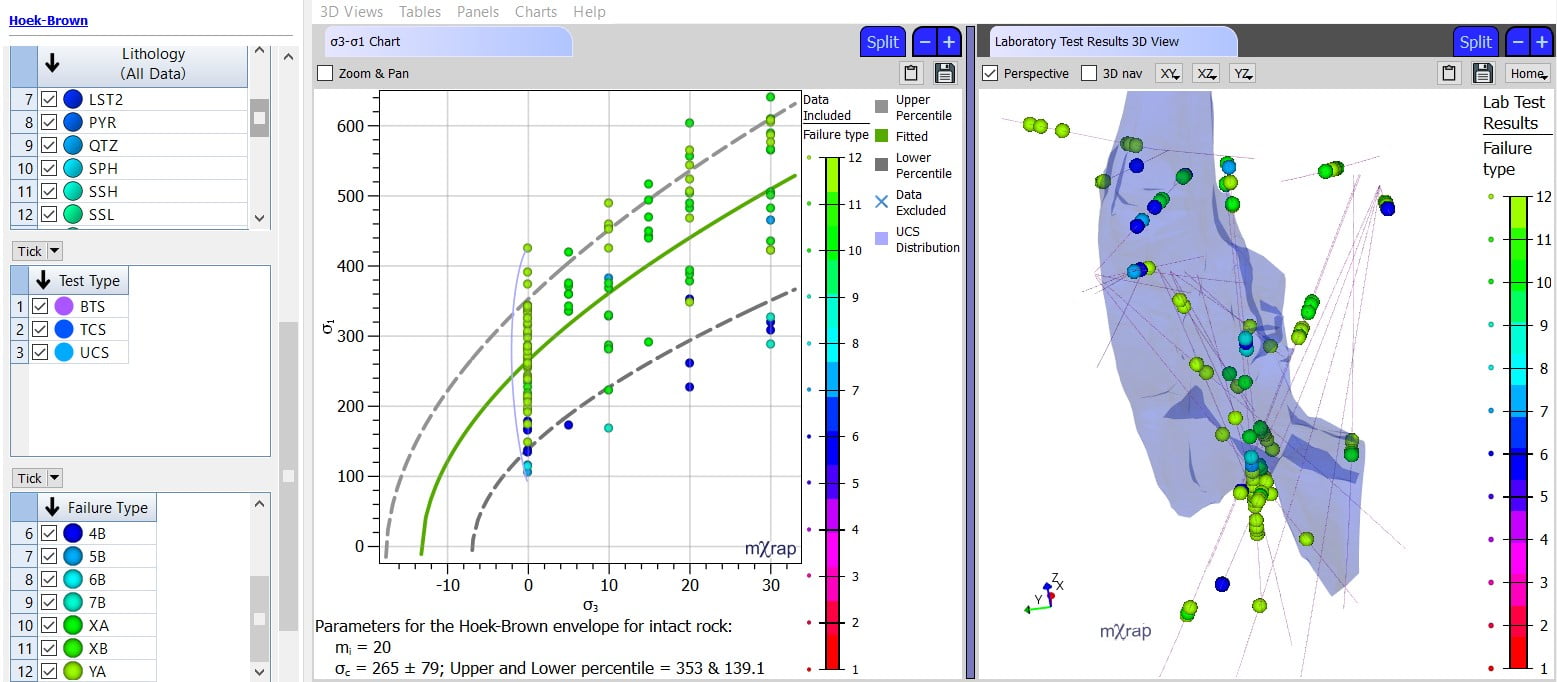The height and width of the screenshot is (682, 1557).
Task: Add a new panel with the plus icon
Action: click(x=946, y=42)
